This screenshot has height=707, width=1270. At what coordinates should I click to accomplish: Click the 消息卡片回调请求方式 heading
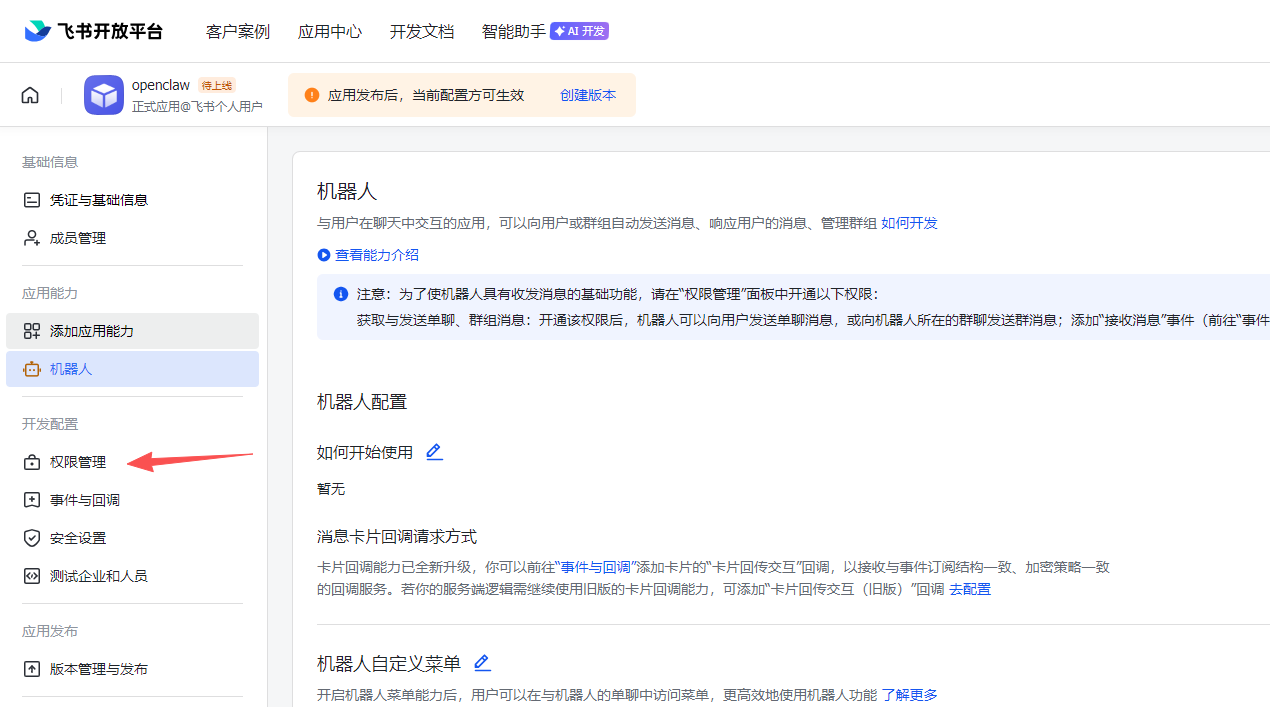(397, 537)
